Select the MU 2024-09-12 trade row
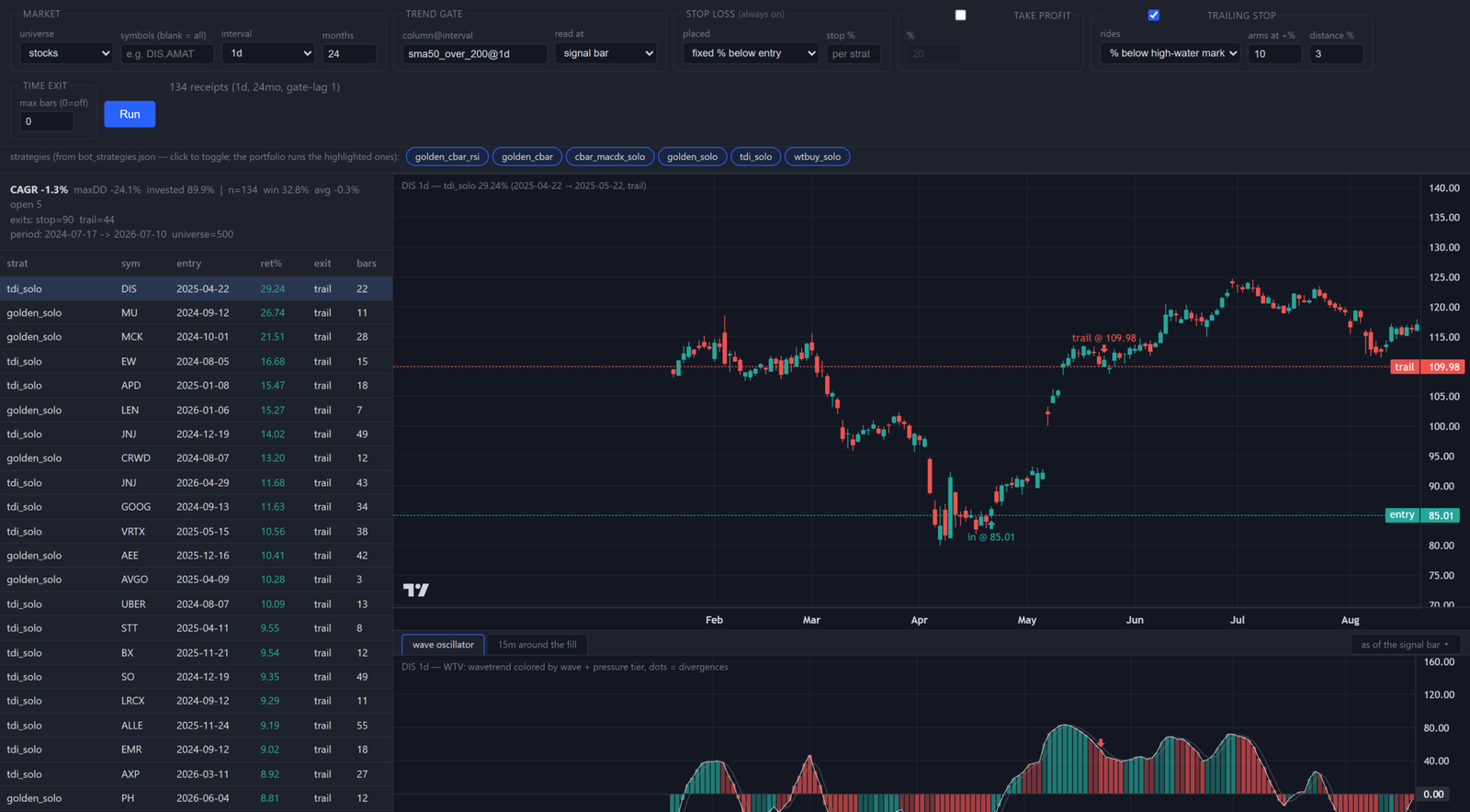Image resolution: width=1470 pixels, height=812 pixels. point(196,312)
